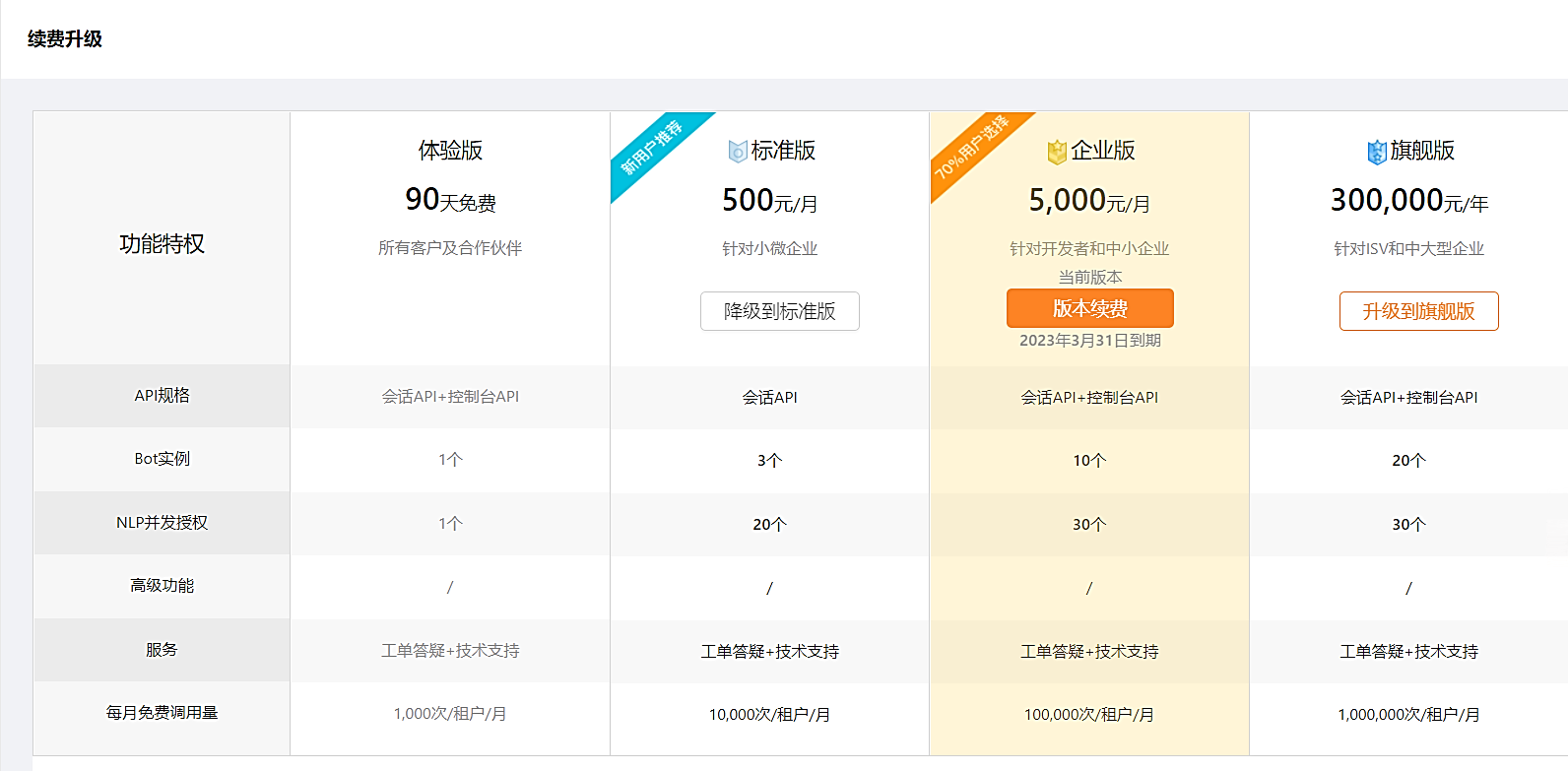Click the NLP并发授权 row label
Viewport: 1568px width, 771px height.
pos(163,523)
